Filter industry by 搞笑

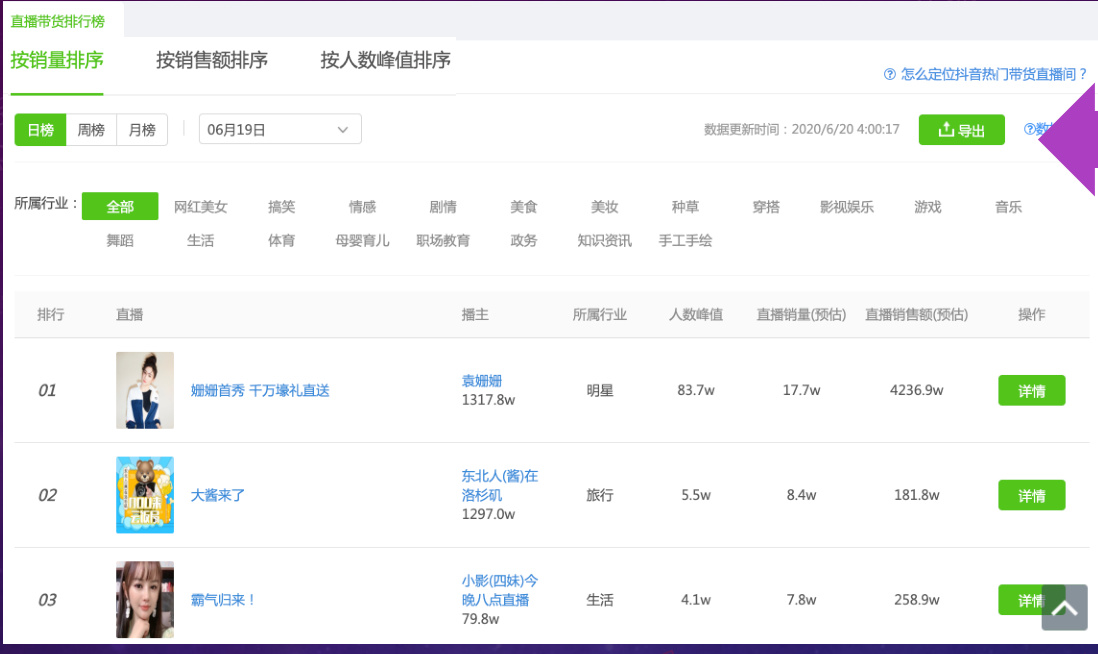[x=282, y=207]
